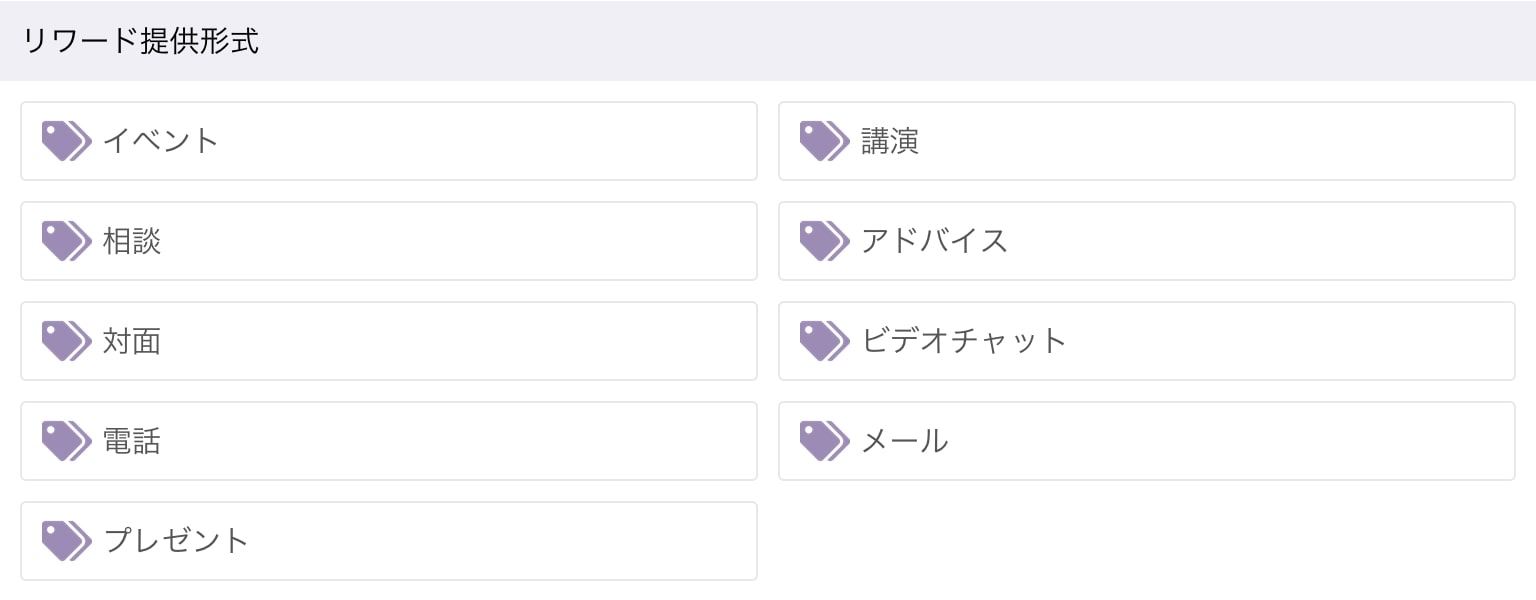This screenshot has width=1536, height=600.
Task: Select the メール format tag
Action: tap(1147, 441)
